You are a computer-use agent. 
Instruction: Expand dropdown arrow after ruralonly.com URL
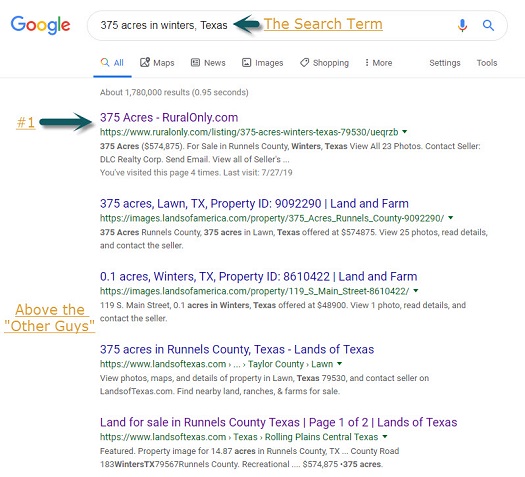tap(404, 132)
